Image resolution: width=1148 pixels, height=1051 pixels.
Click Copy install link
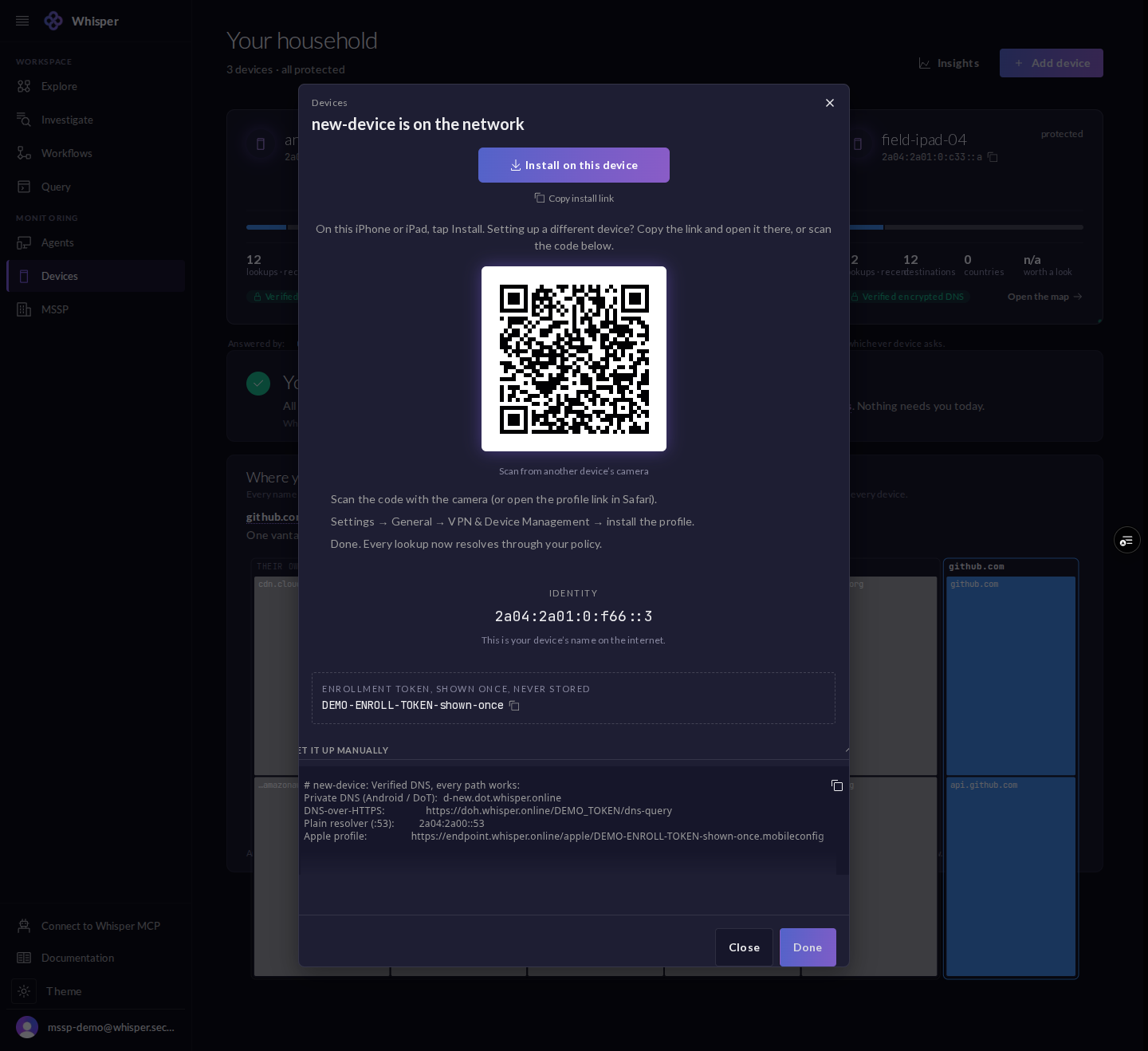[x=574, y=198]
